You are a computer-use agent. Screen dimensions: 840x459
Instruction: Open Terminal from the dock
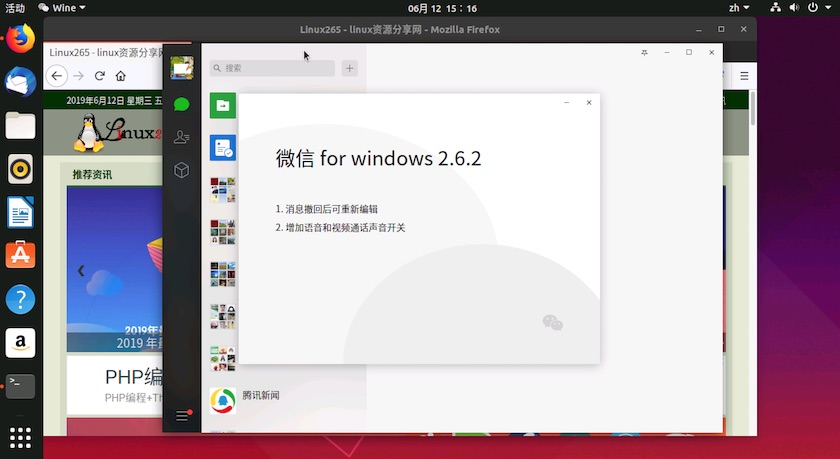click(x=20, y=386)
